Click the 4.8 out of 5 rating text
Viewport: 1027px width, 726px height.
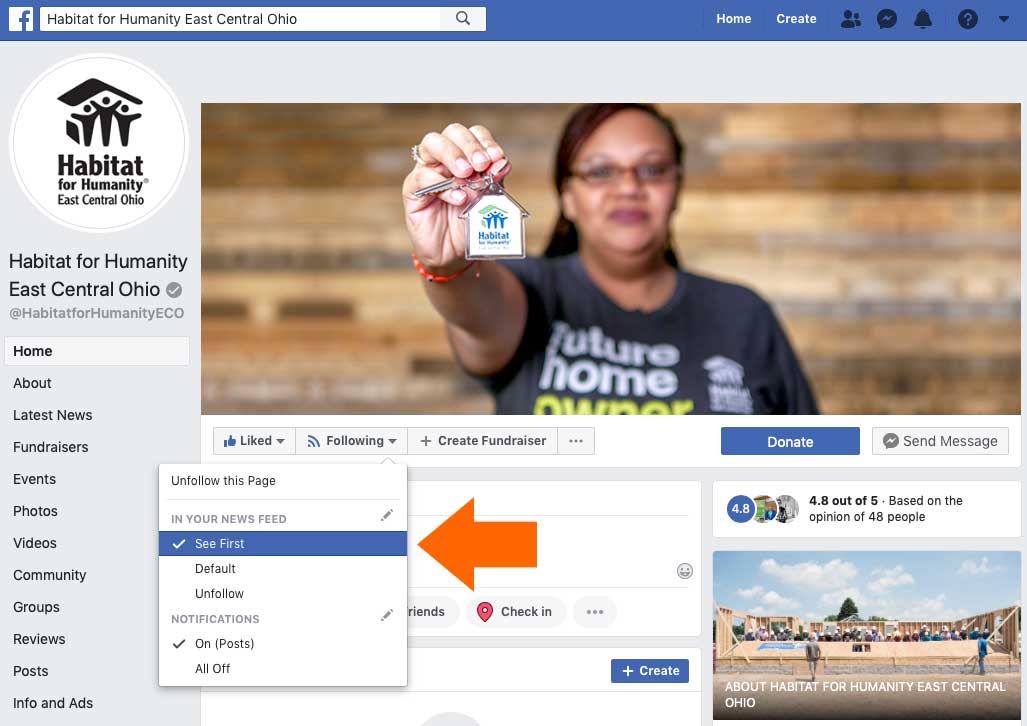(x=843, y=501)
